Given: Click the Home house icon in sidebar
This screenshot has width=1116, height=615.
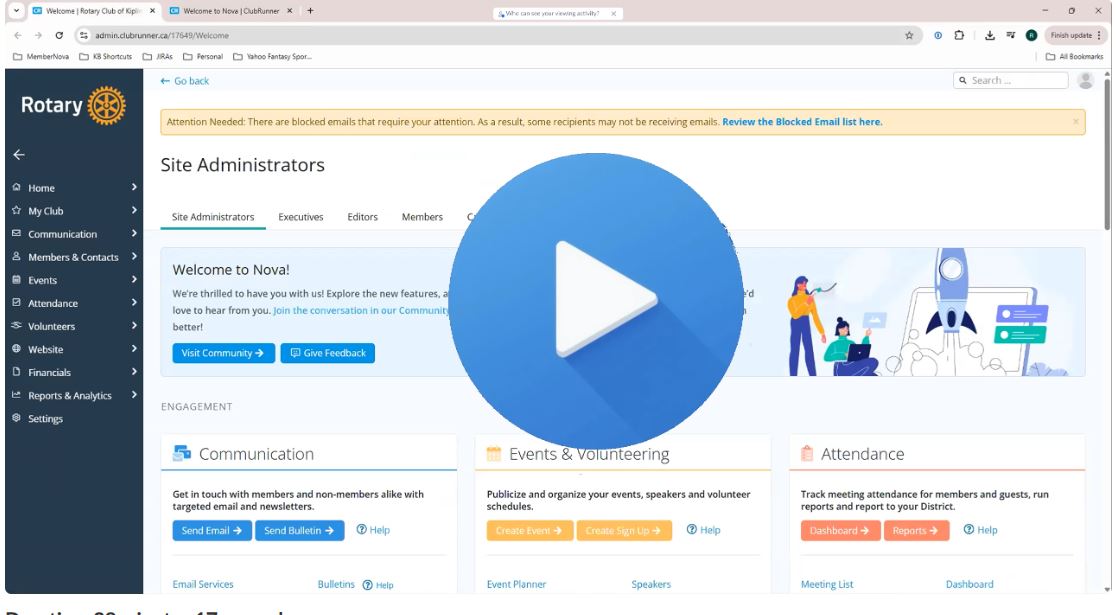Looking at the screenshot, I should (x=16, y=187).
